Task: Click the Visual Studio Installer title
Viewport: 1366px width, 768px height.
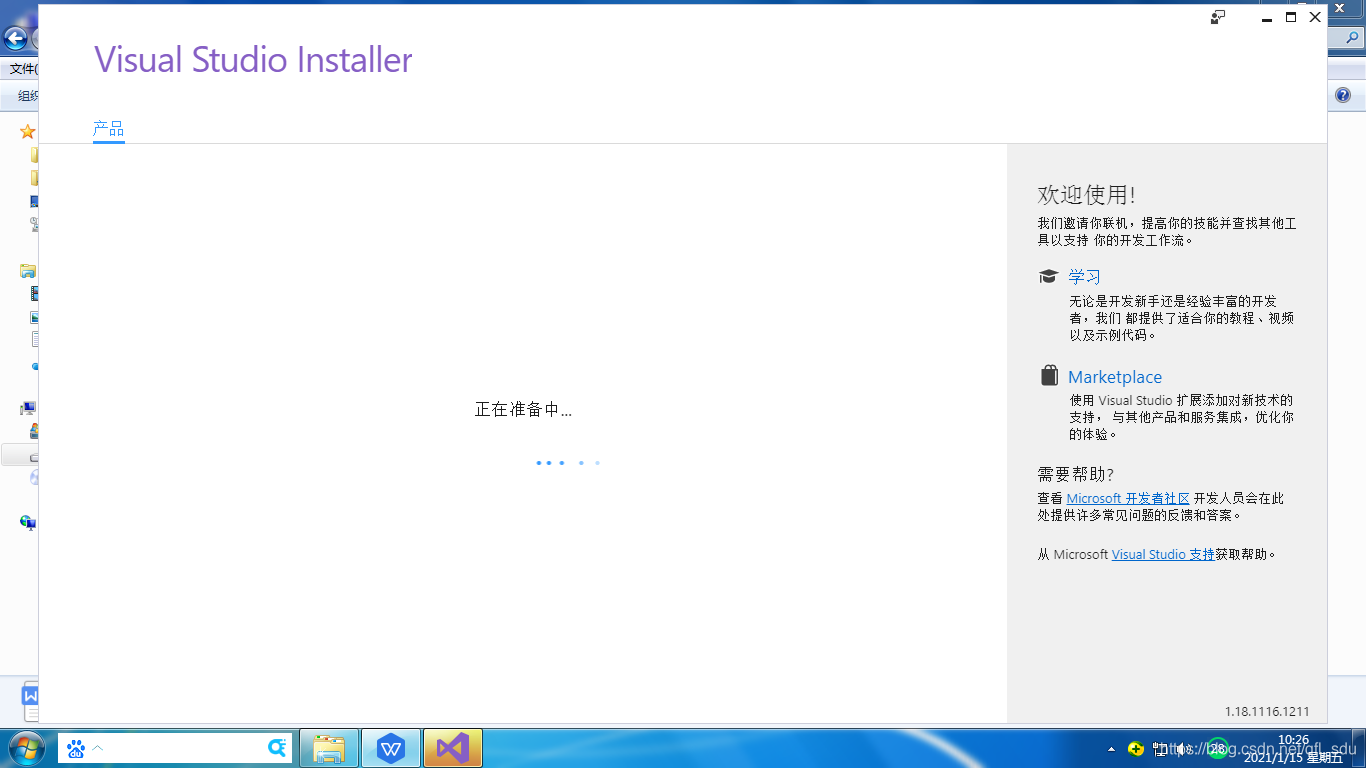Action: coord(253,60)
